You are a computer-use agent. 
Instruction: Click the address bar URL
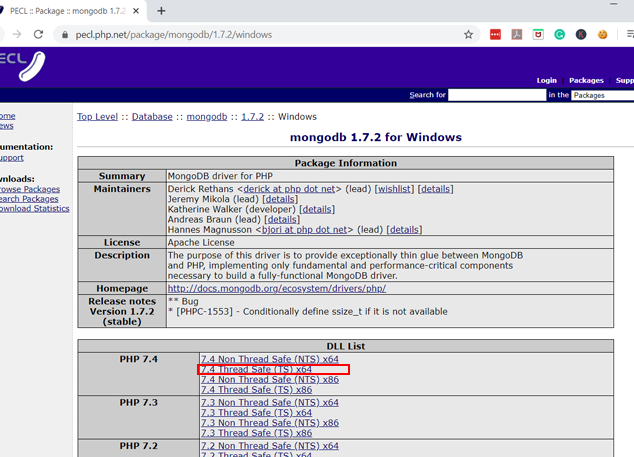pyautogui.click(x=174, y=35)
